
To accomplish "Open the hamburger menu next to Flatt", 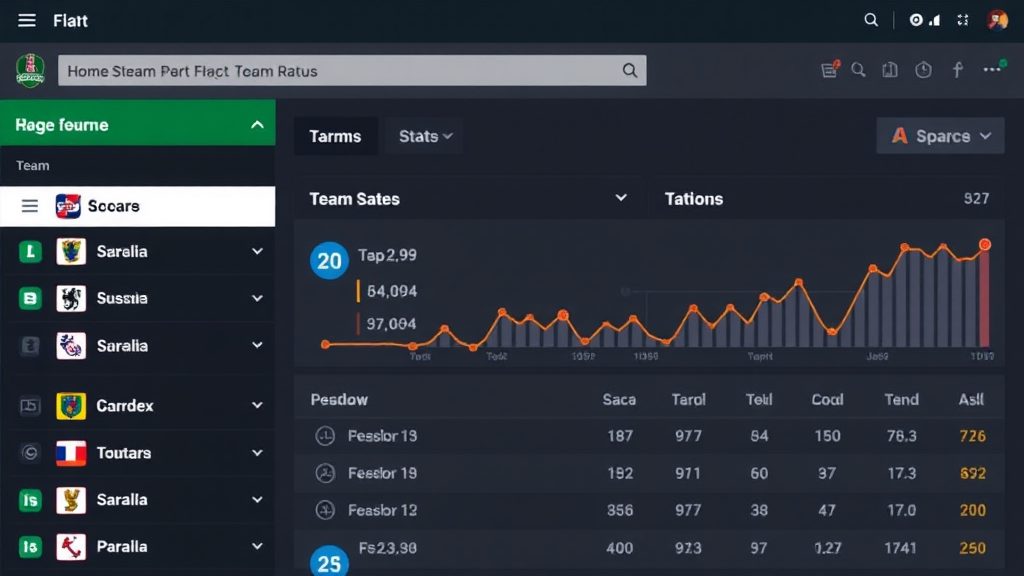I will pos(27,20).
